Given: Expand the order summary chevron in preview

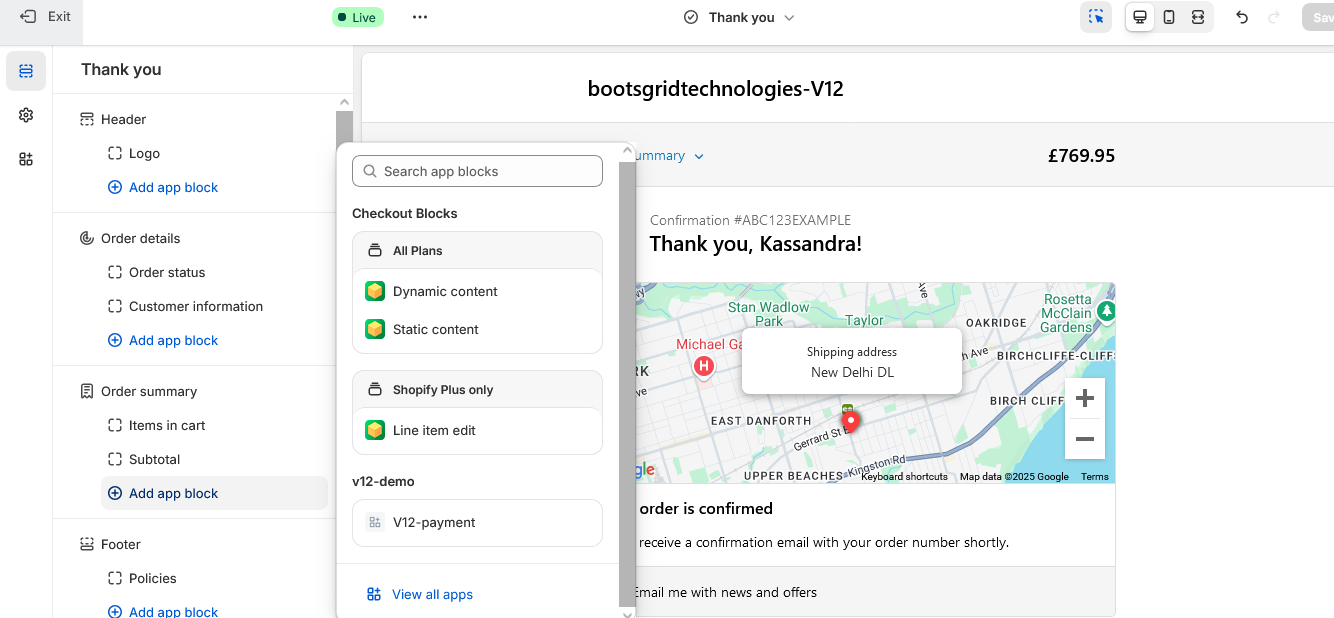Looking at the screenshot, I should click(x=699, y=156).
